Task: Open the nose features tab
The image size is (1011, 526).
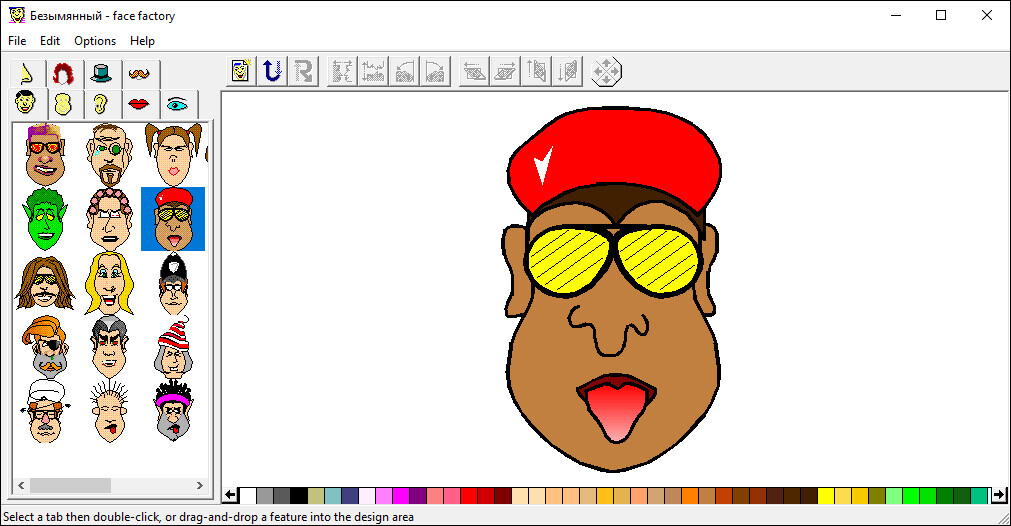Action: [x=27, y=74]
